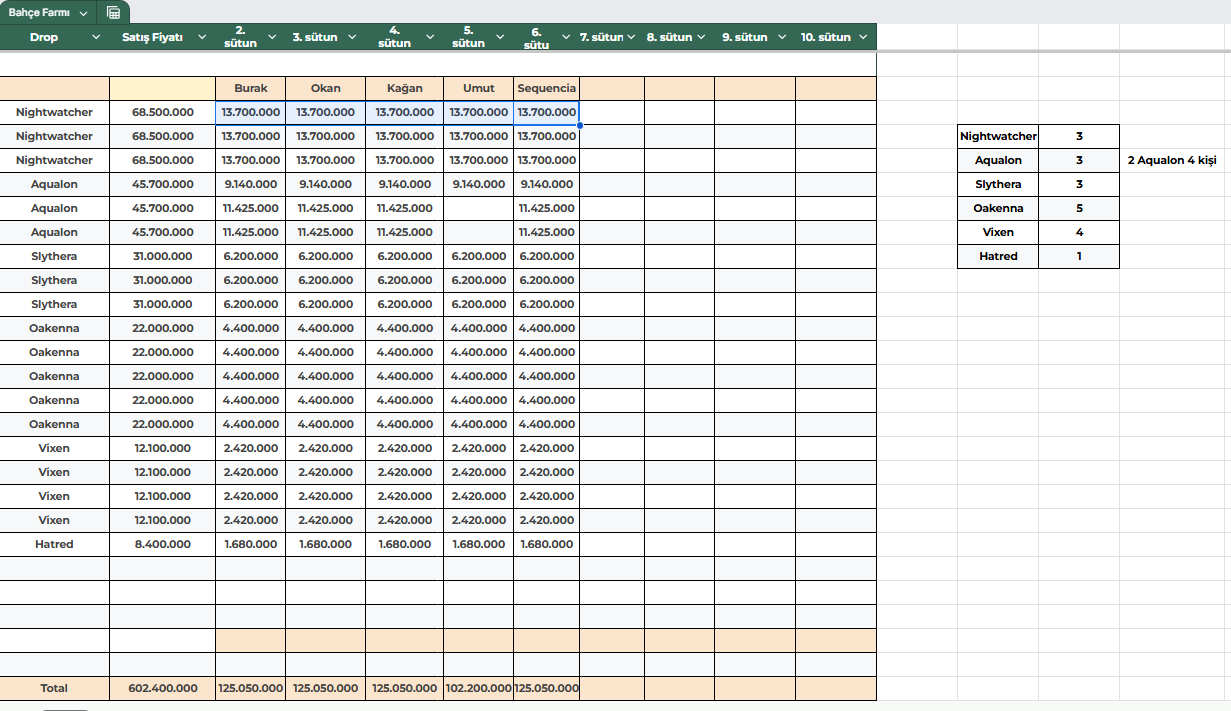Screen dimensions: 1231x711
Task: Select the Kağan column header cell
Action: [x=404, y=88]
